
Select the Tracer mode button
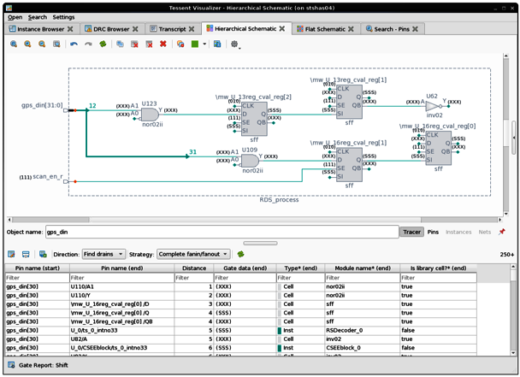coord(412,232)
